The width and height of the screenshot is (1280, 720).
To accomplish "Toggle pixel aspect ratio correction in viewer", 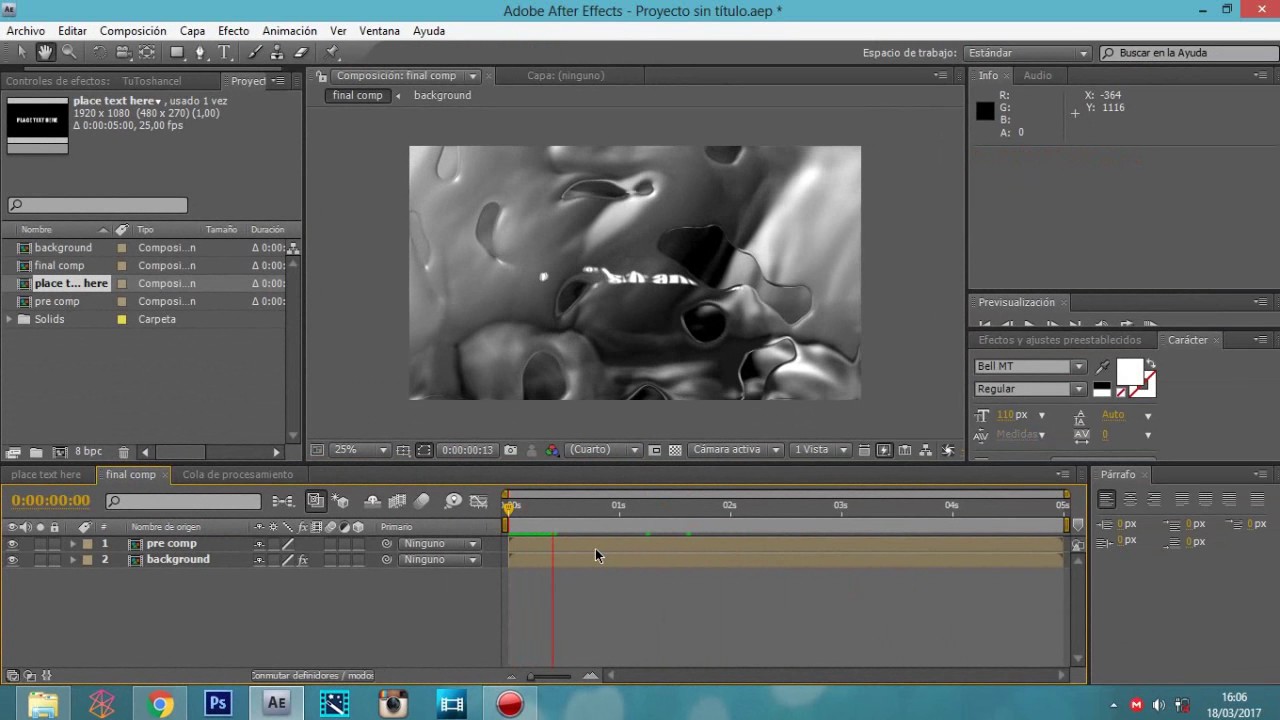I will (864, 450).
